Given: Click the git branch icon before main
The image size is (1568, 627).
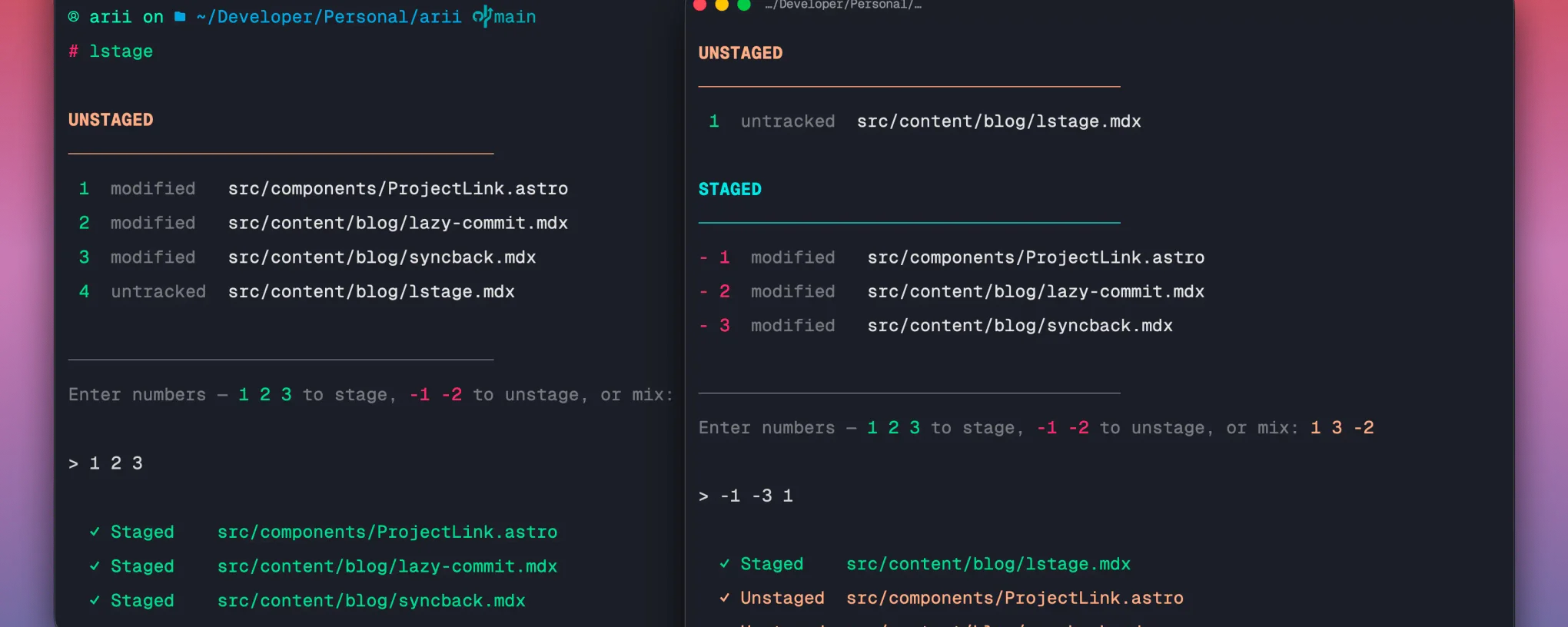Looking at the screenshot, I should point(482,15).
